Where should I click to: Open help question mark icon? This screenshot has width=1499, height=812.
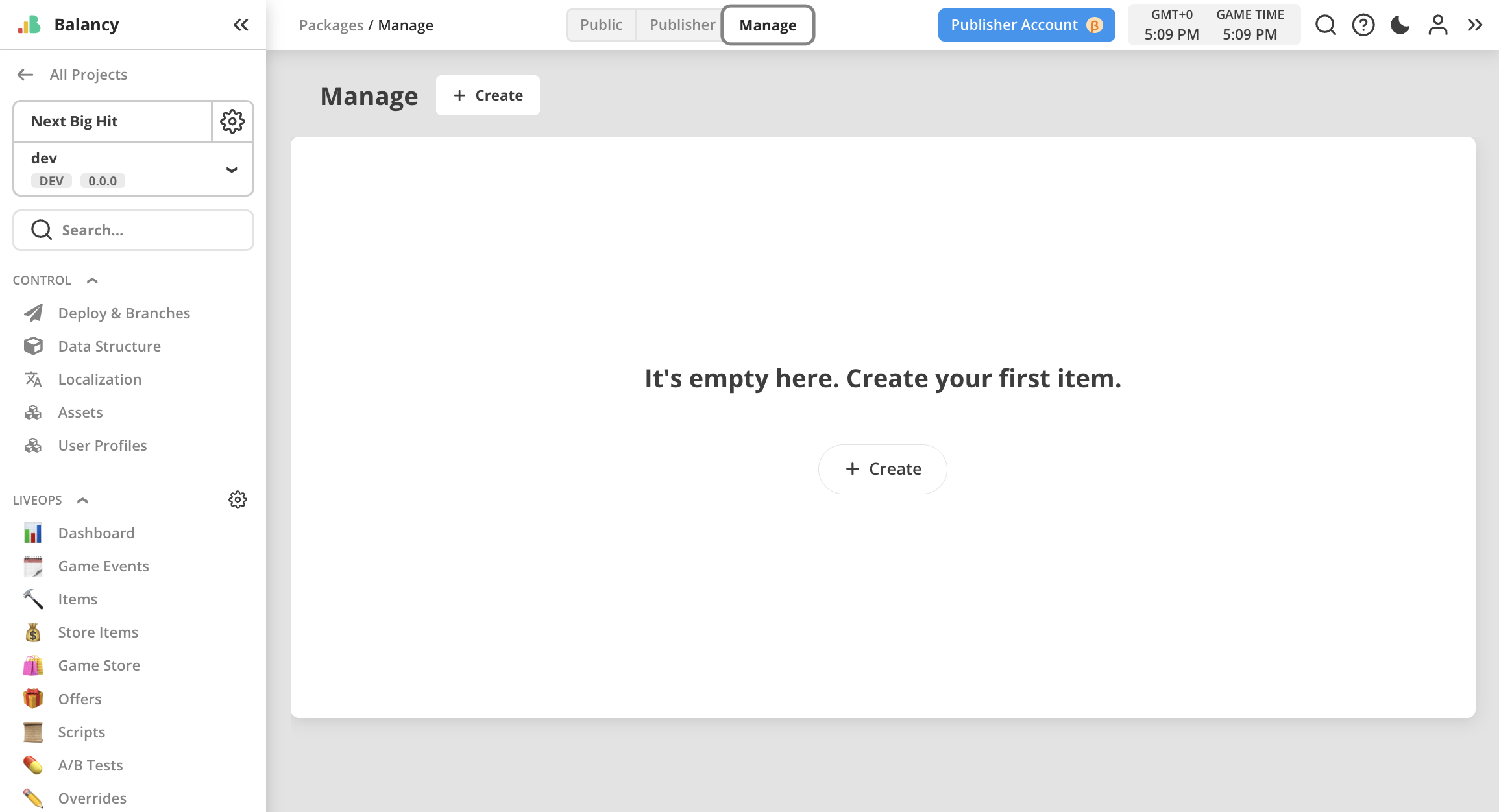pyautogui.click(x=1363, y=25)
